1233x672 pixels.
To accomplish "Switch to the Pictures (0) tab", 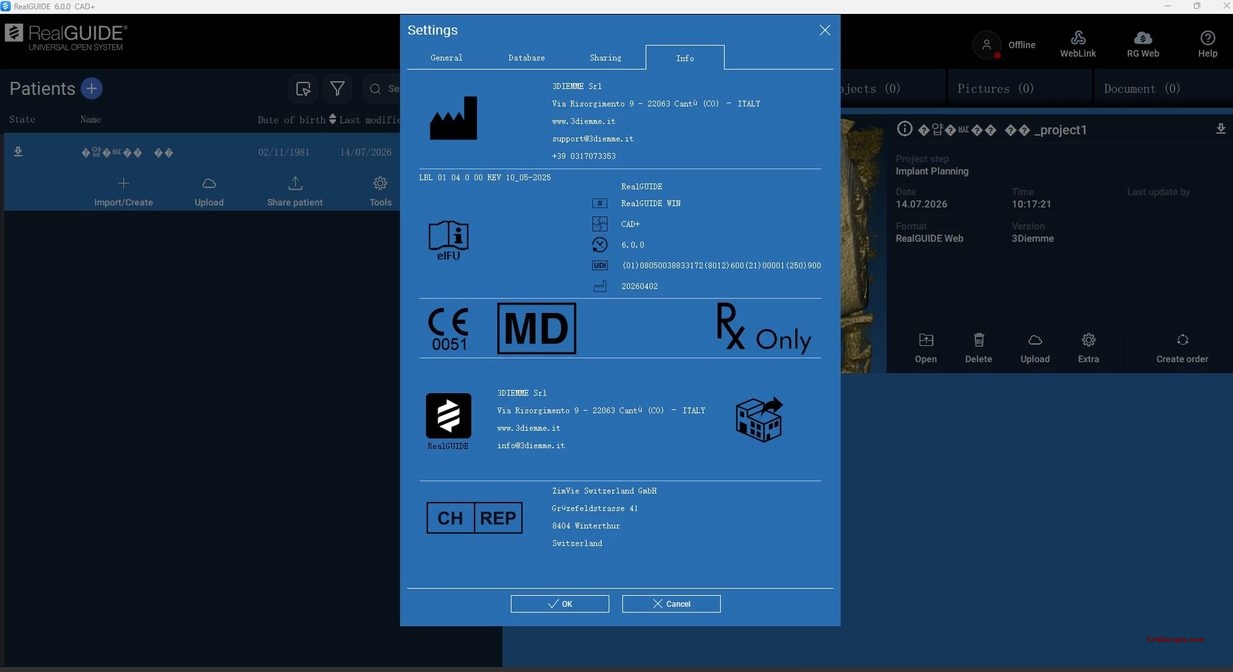I will pos(996,89).
